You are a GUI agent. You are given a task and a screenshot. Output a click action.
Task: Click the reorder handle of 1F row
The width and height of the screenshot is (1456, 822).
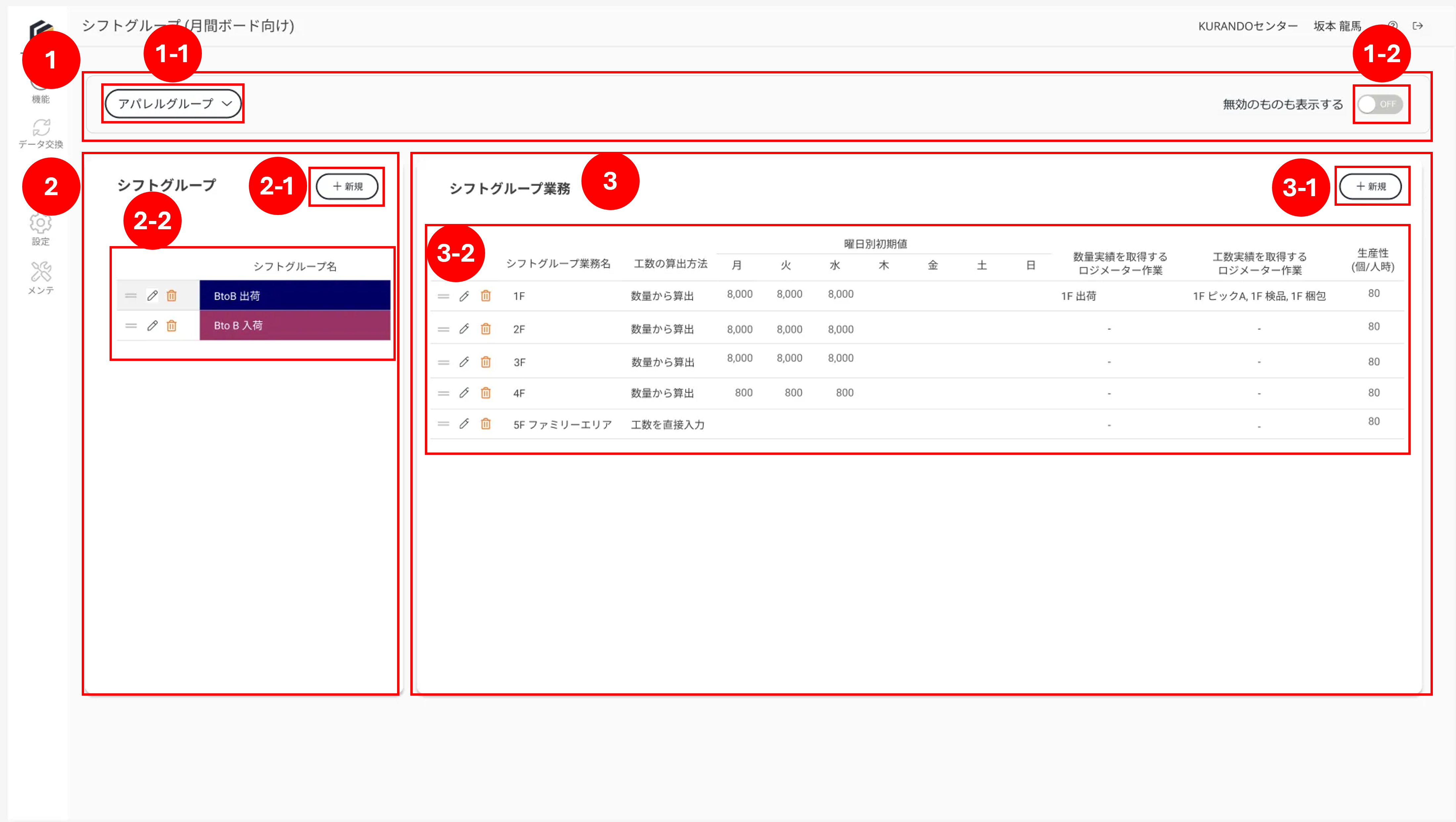(x=444, y=296)
